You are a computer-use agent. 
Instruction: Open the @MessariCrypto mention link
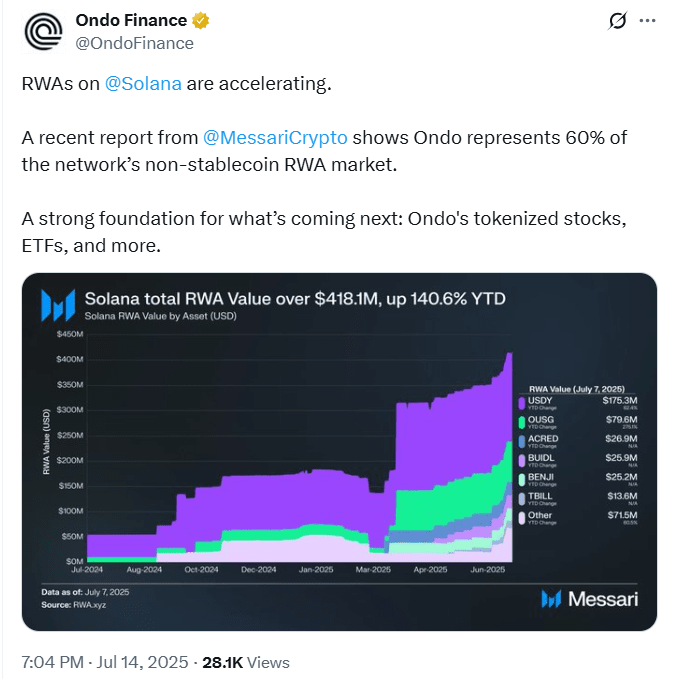(275, 138)
